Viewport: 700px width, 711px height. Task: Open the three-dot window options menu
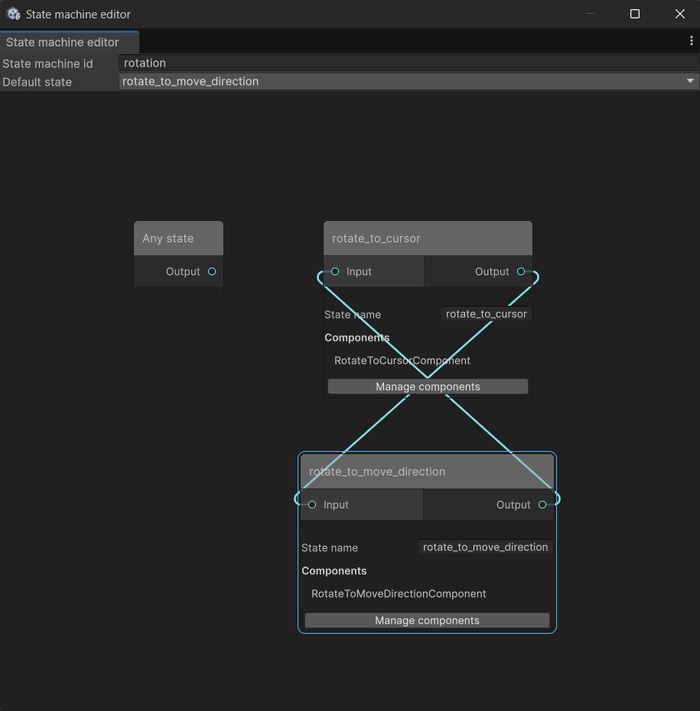coord(691,41)
